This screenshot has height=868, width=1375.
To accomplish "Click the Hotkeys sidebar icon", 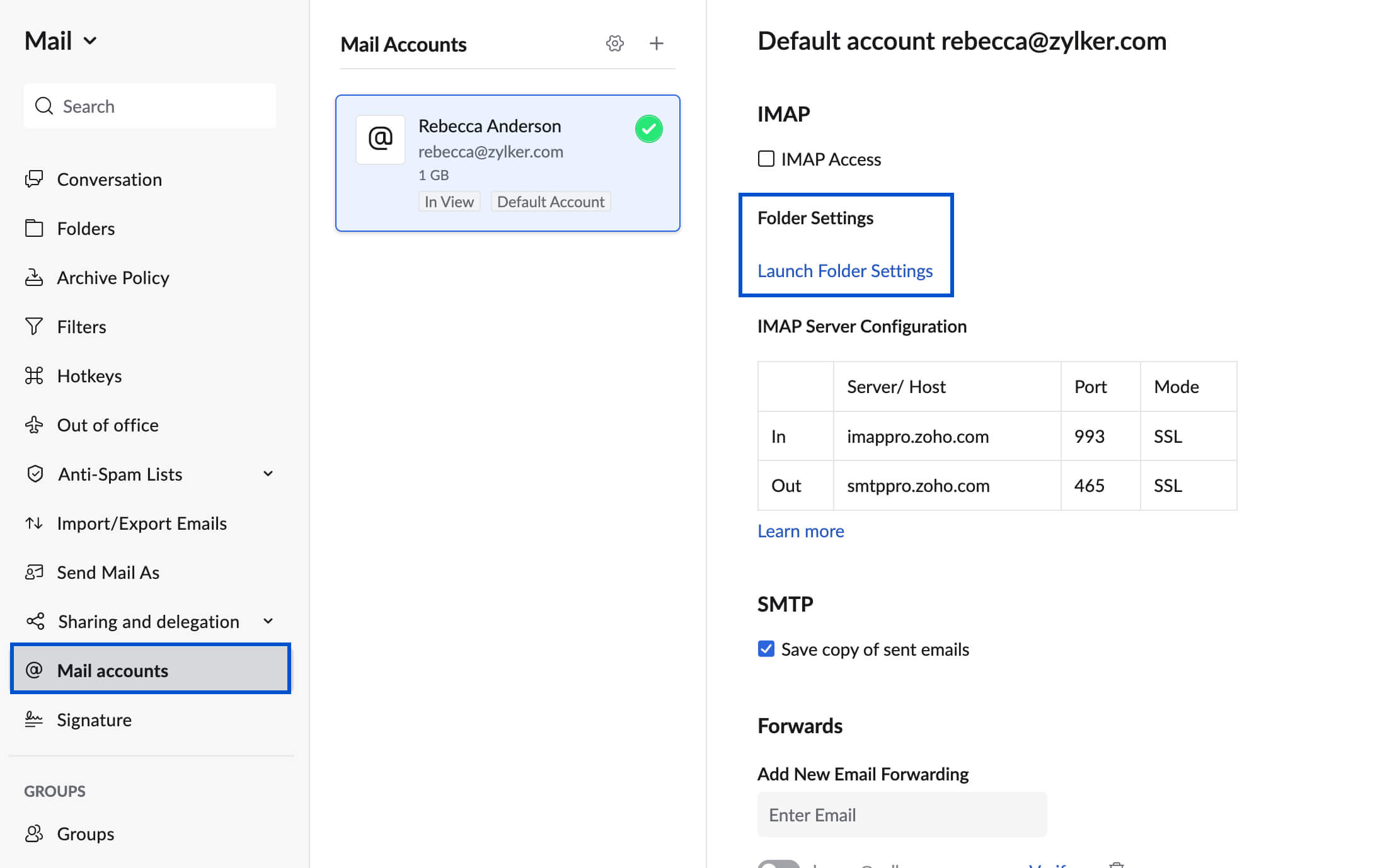I will [34, 376].
